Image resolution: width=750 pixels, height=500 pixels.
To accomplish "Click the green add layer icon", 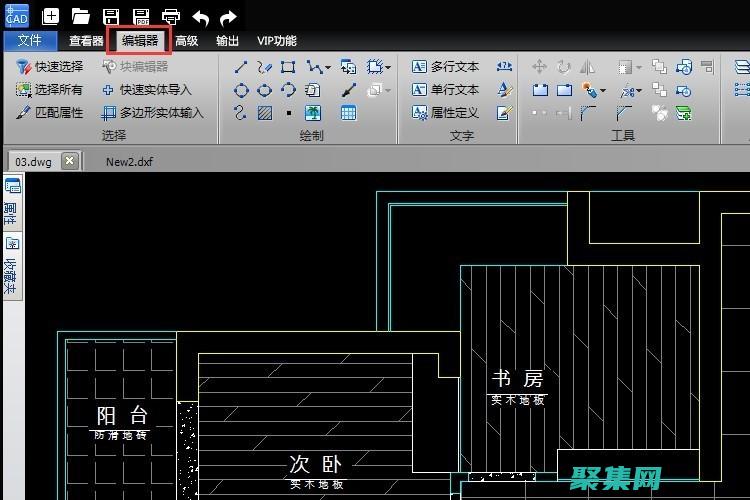I will point(683,113).
